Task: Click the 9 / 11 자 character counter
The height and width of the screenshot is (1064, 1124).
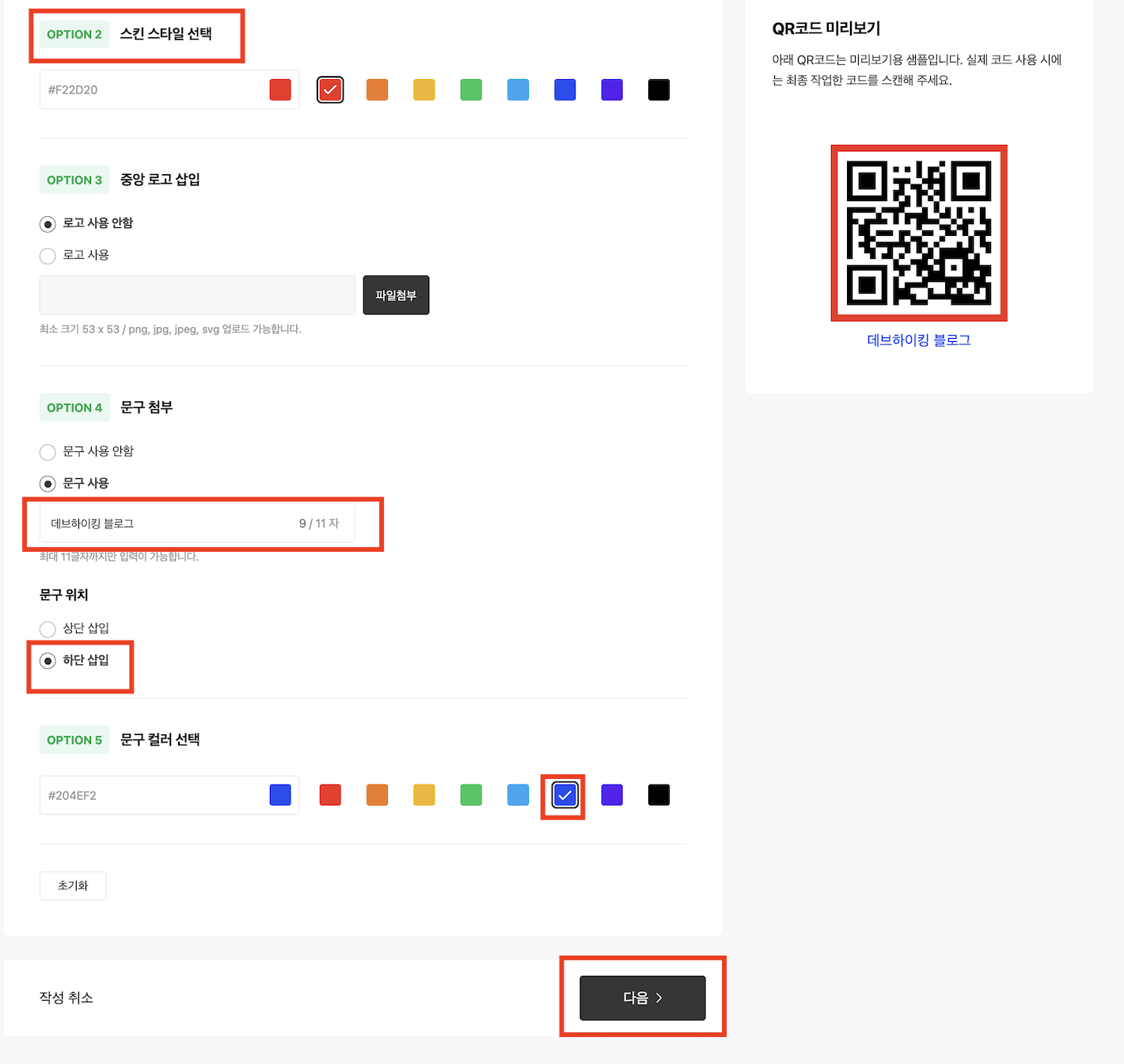Action: tap(319, 523)
